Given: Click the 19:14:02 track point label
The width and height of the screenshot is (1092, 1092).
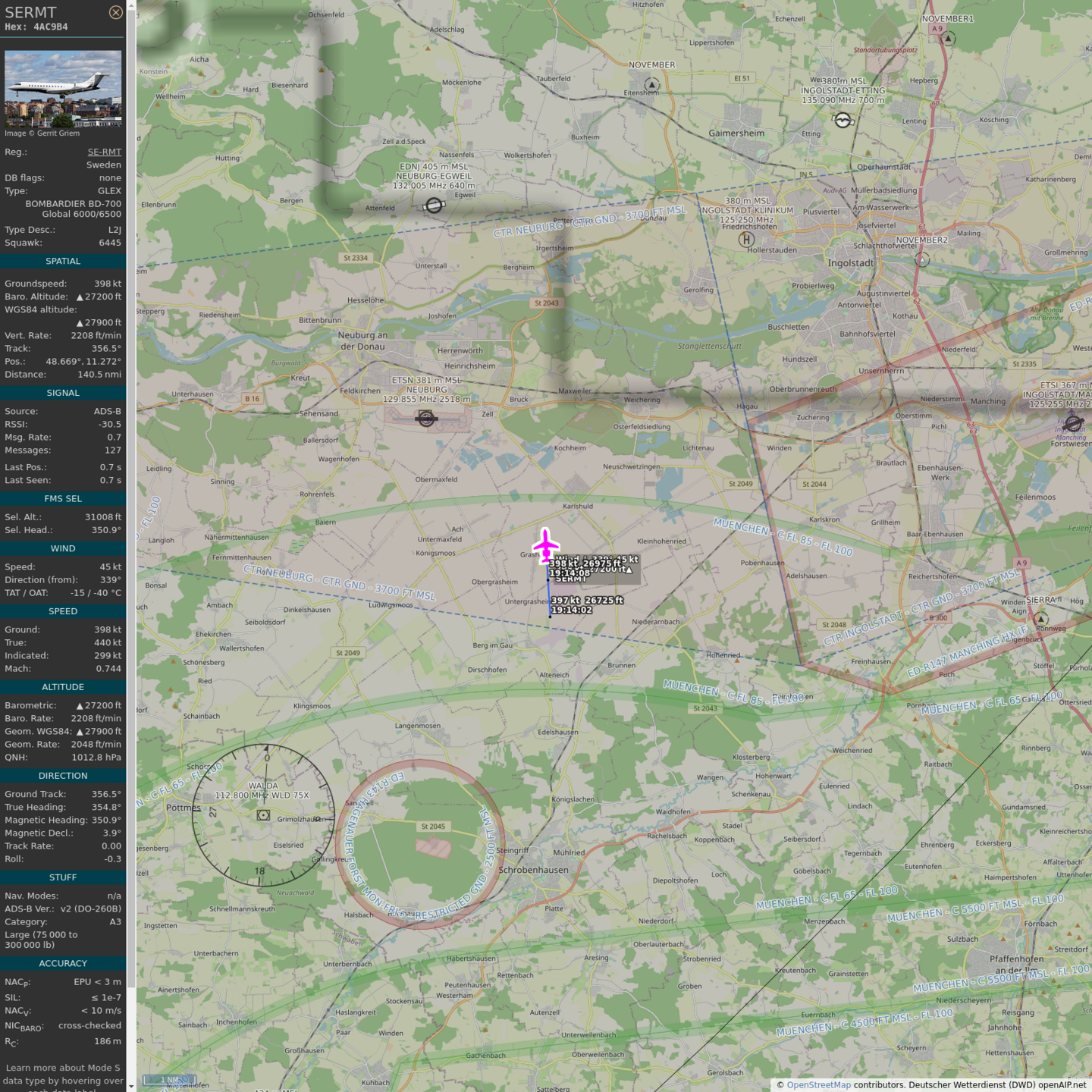Looking at the screenshot, I should coord(572,610).
